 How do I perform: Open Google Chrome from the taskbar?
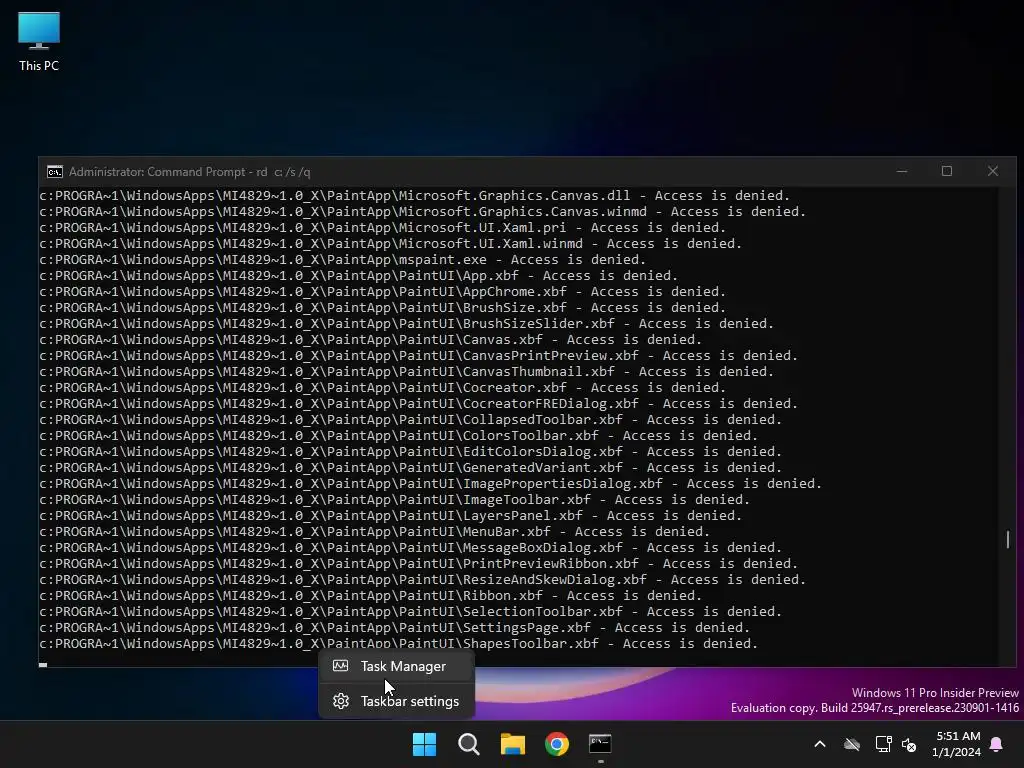click(x=557, y=744)
